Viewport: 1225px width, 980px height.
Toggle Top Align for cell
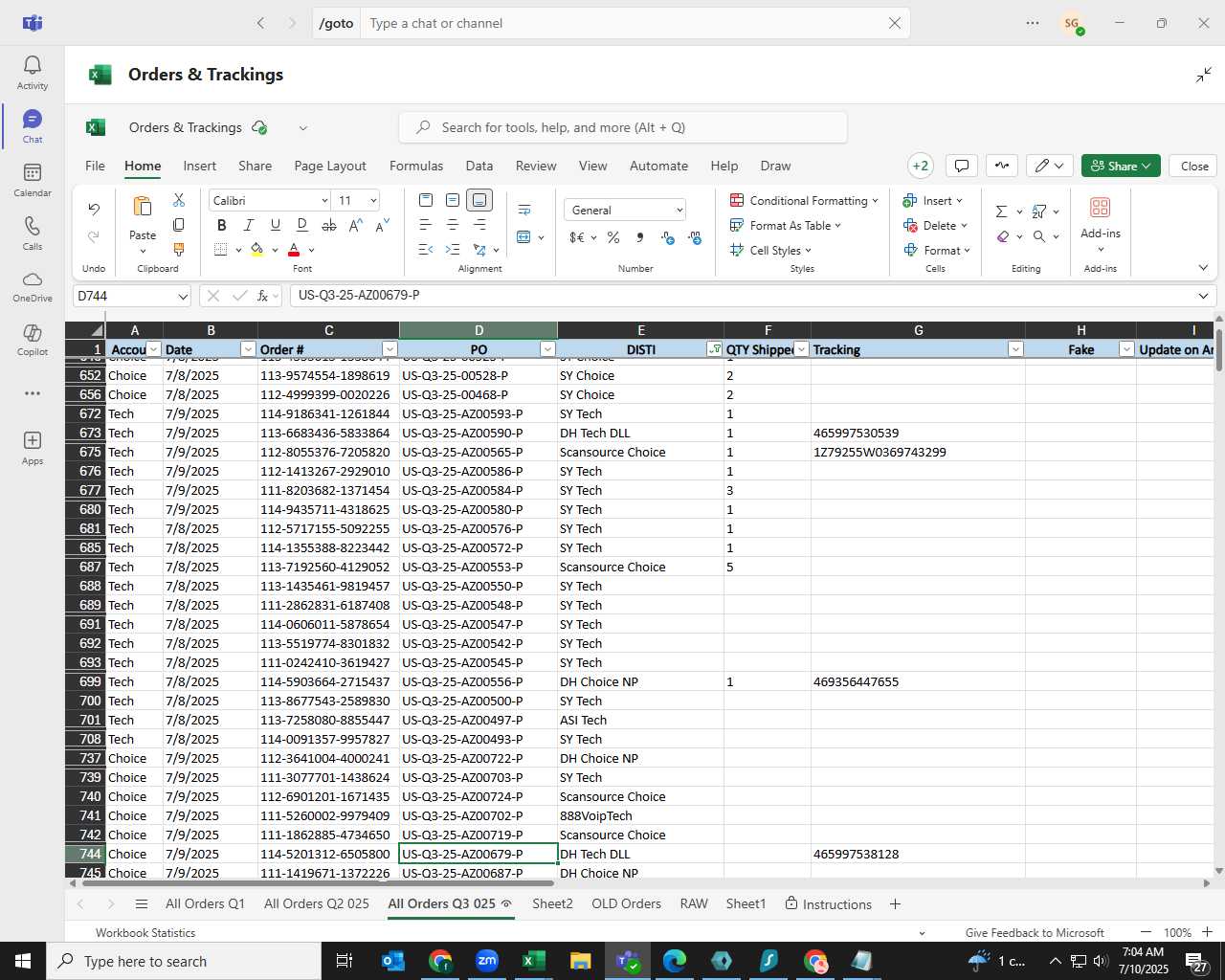[x=426, y=200]
